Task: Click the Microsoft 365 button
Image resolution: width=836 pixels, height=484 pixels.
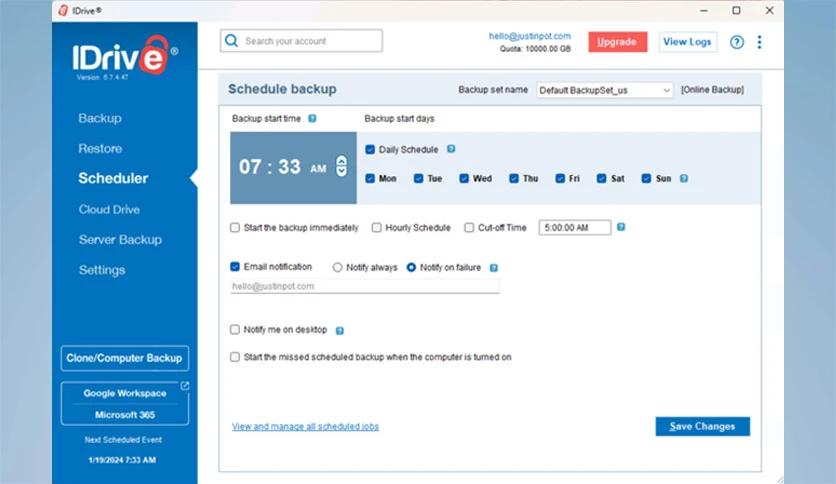Action: click(125, 415)
